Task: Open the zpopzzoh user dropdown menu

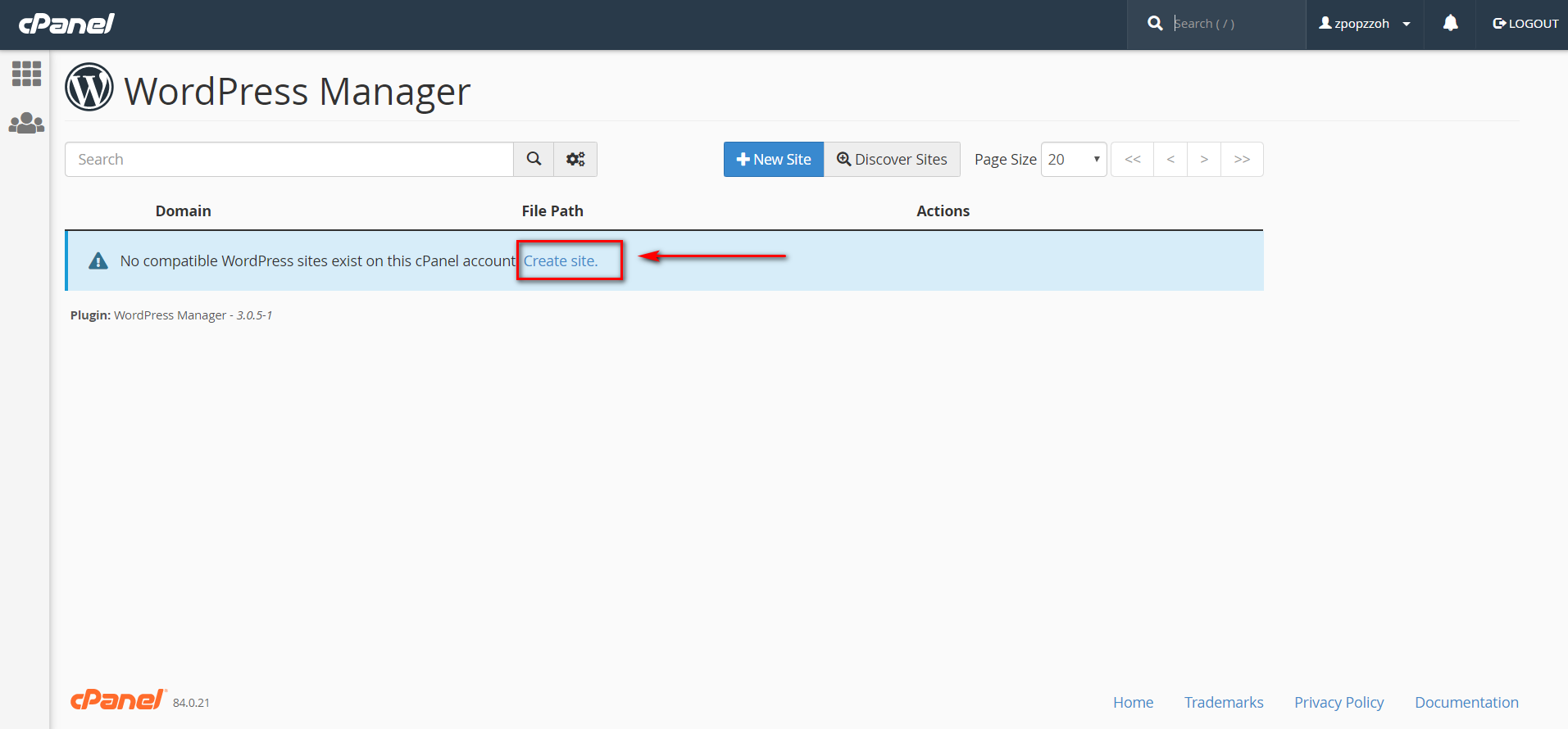Action: (1365, 24)
